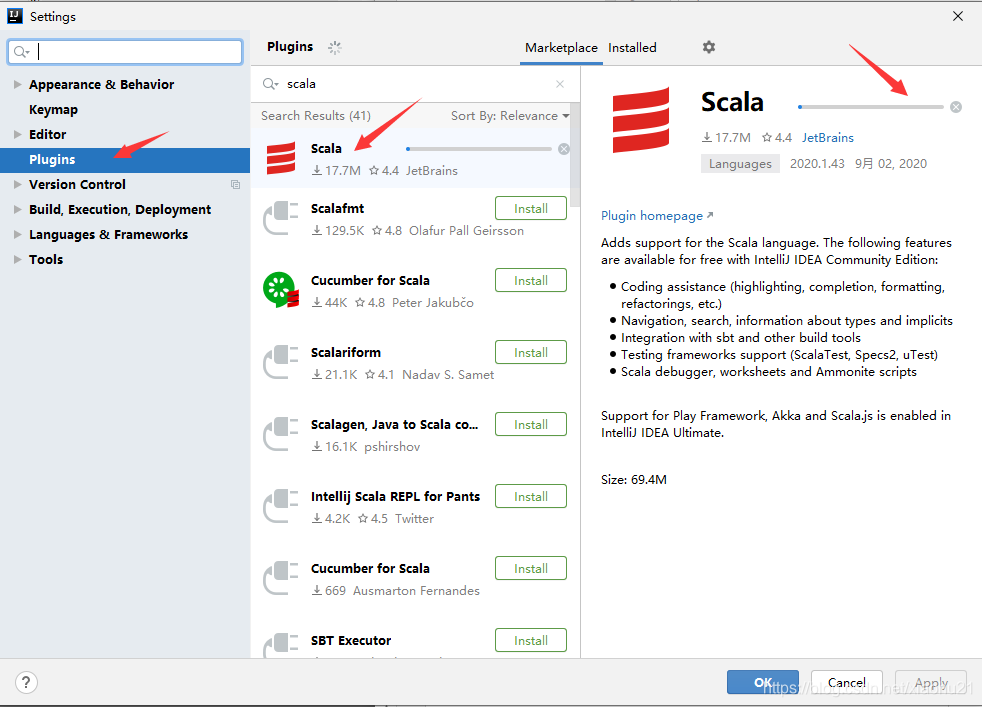Click Ausmarton Fernandes Cucumber plugin icon
This screenshot has height=707, width=982.
(x=281, y=578)
